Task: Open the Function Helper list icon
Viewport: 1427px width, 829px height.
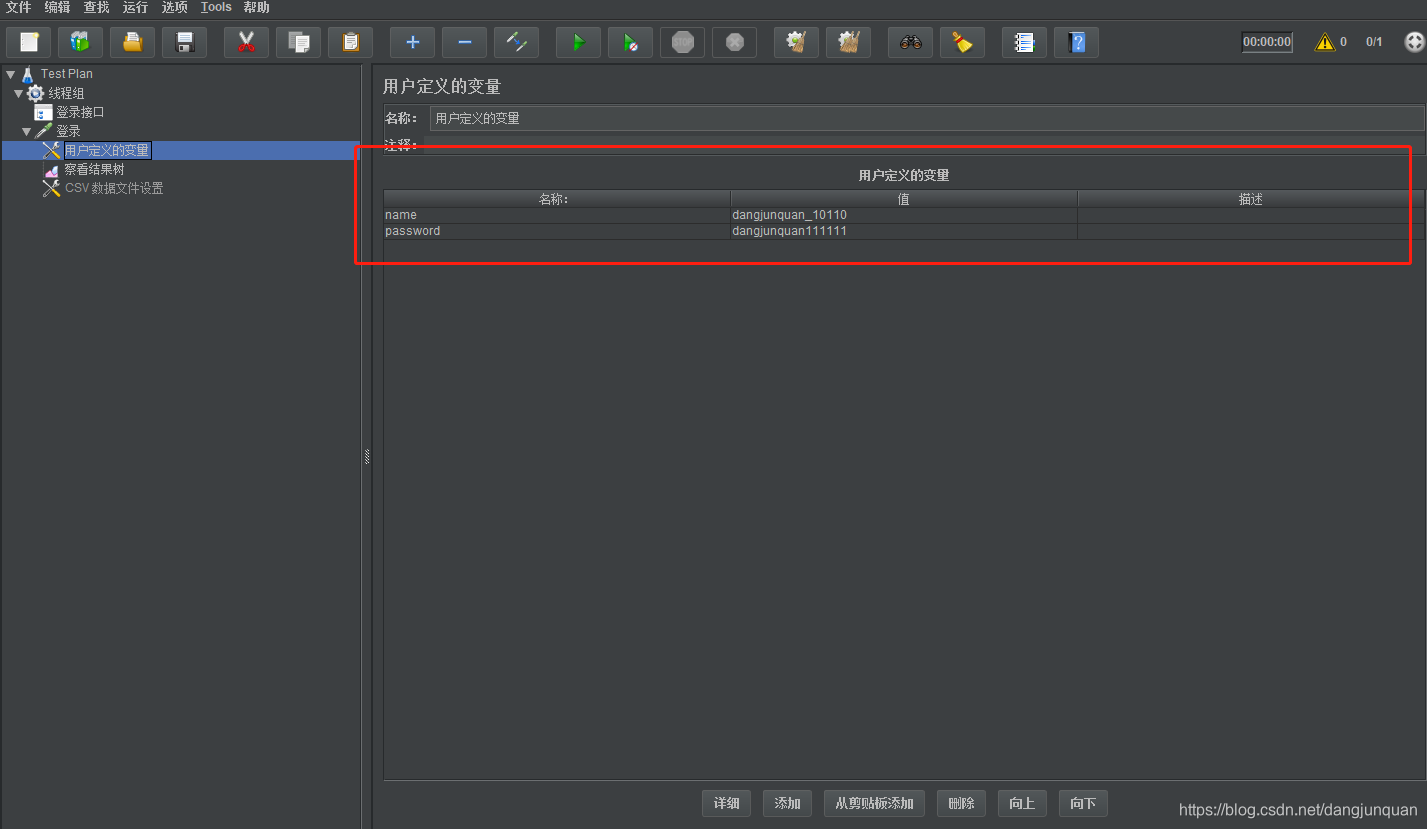Action: [x=1025, y=42]
